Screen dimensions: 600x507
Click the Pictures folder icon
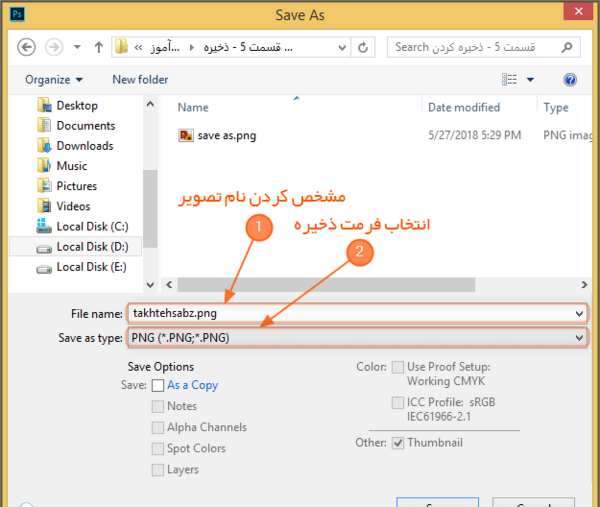(x=44, y=186)
